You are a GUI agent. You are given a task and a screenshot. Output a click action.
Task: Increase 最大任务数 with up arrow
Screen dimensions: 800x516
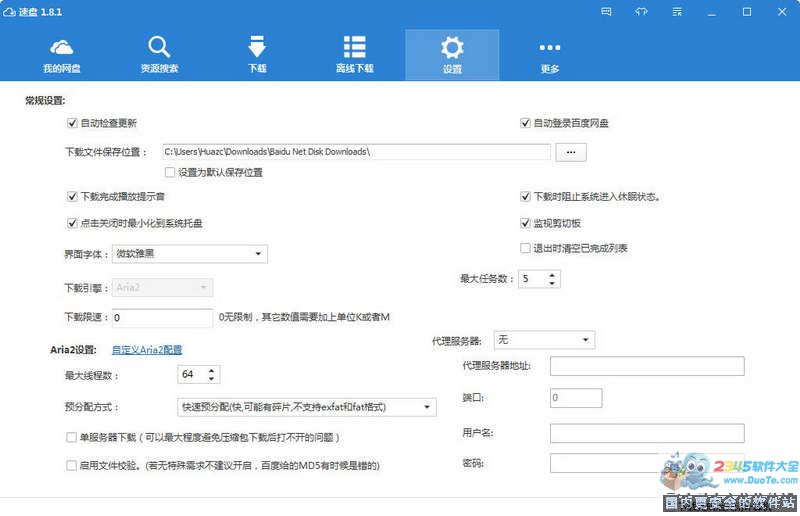(552, 275)
